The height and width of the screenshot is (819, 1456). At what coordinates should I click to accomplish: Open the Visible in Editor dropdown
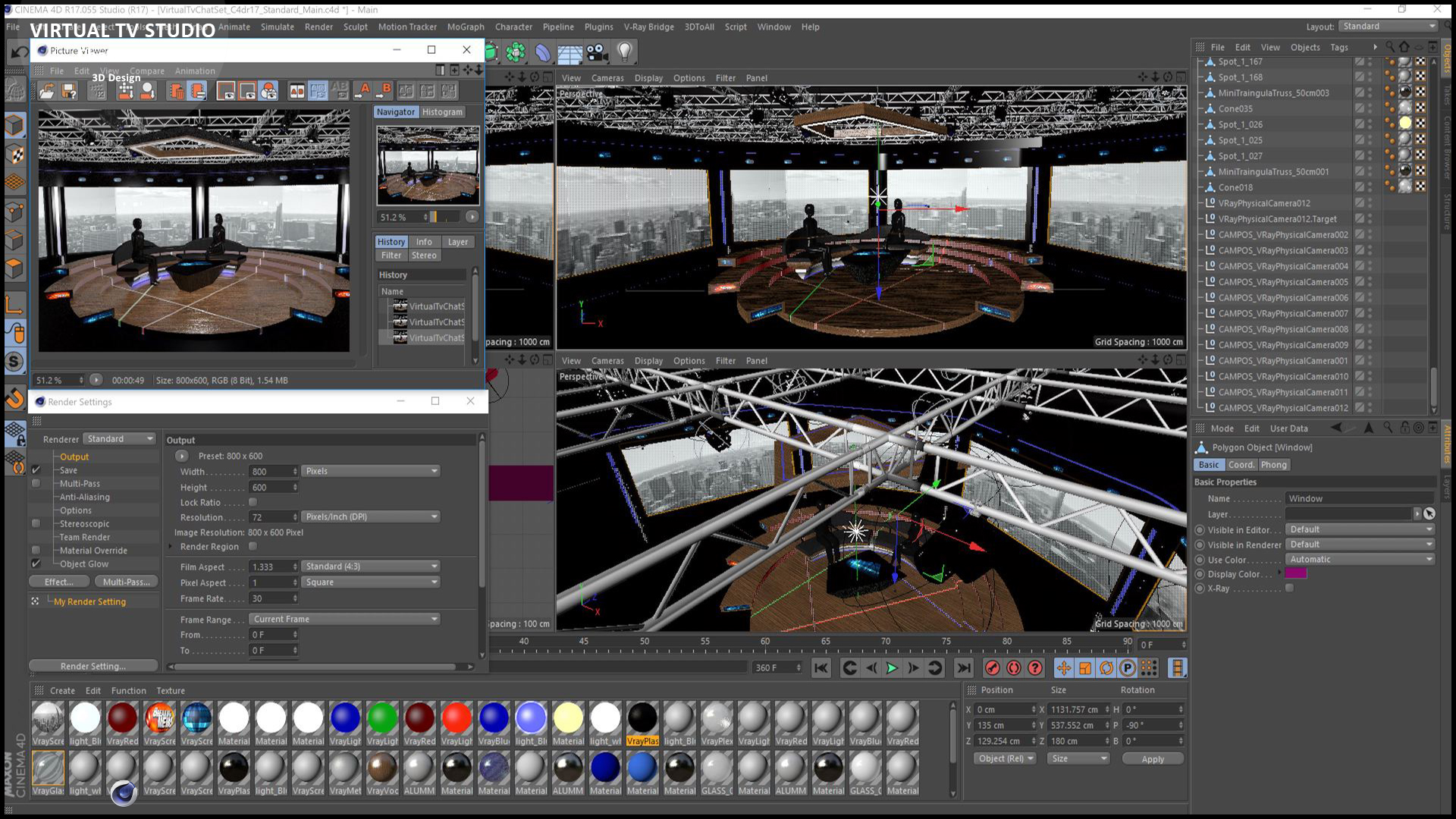pyautogui.click(x=1360, y=529)
